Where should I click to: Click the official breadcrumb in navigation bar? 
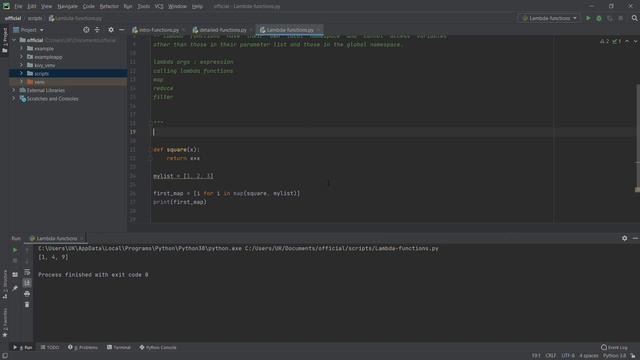(13, 18)
